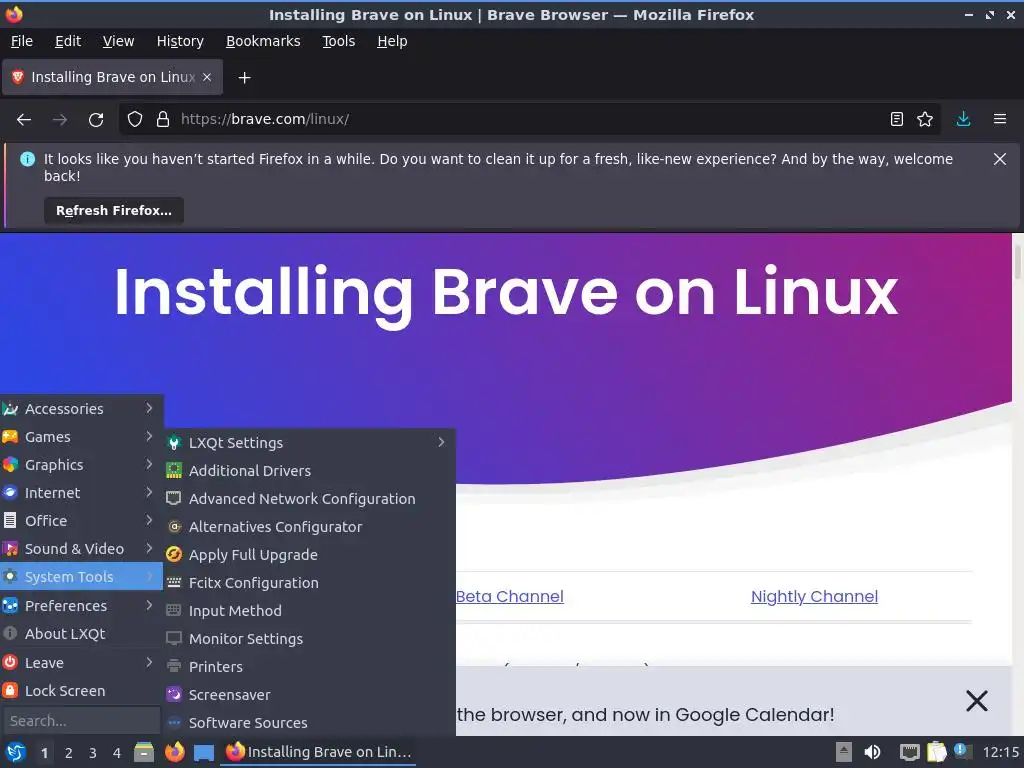
Task: Toggle reader view icon in the address bar
Action: point(897,120)
